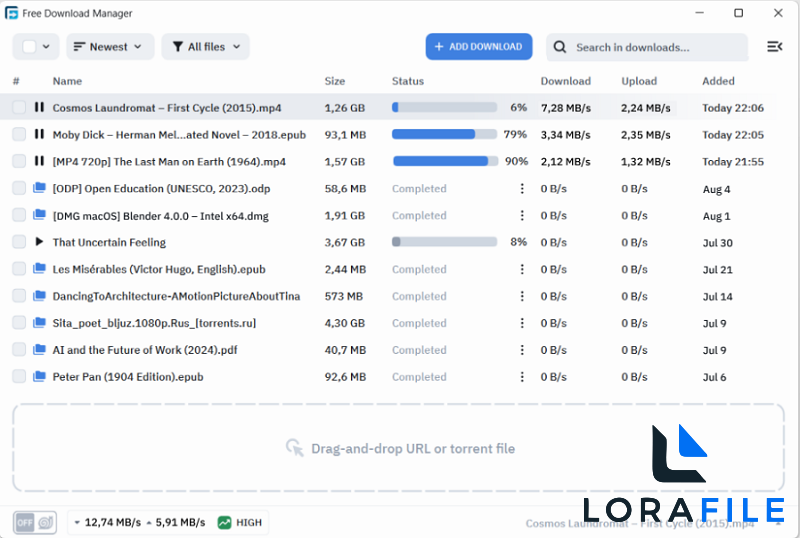Screen dimensions: 800x538
Task: Check The Last Man on Earth checkbox
Action: coord(19,161)
